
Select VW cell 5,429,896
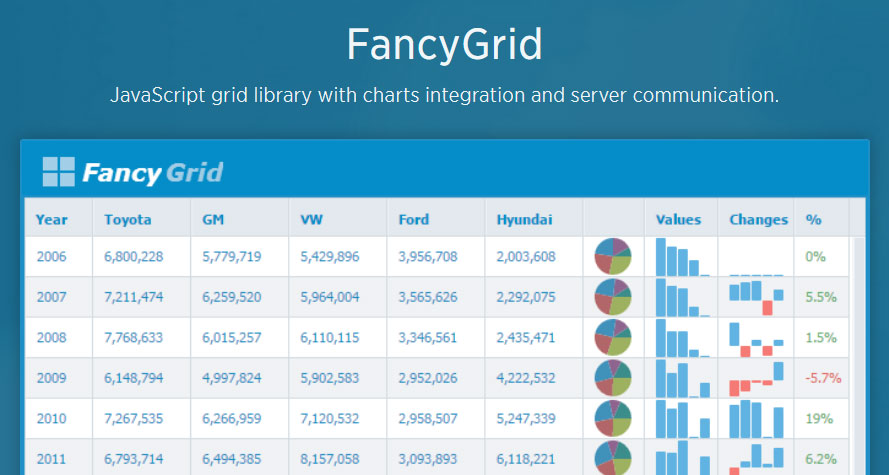[337, 257]
